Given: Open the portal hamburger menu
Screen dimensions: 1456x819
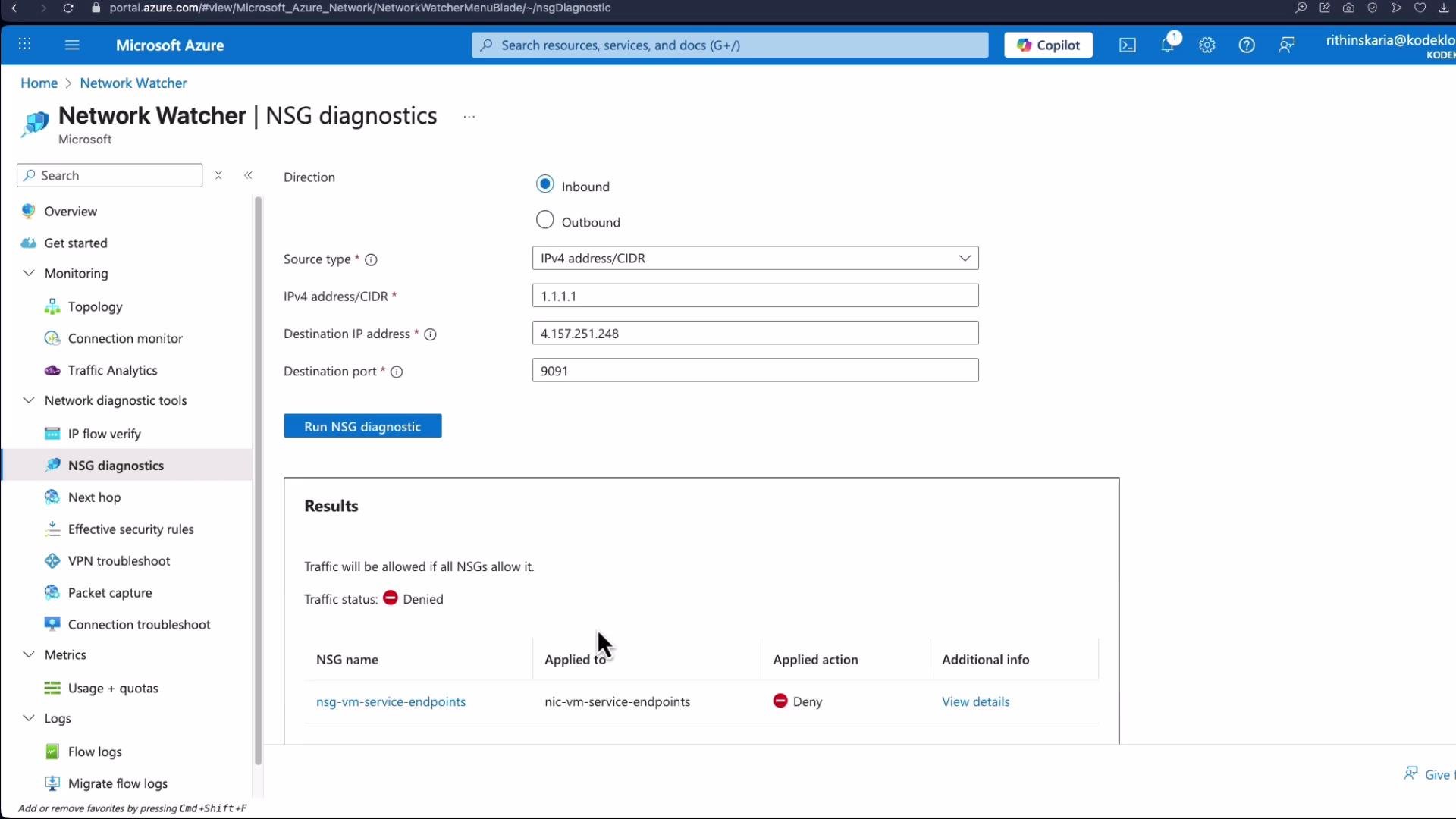Looking at the screenshot, I should coord(72,45).
